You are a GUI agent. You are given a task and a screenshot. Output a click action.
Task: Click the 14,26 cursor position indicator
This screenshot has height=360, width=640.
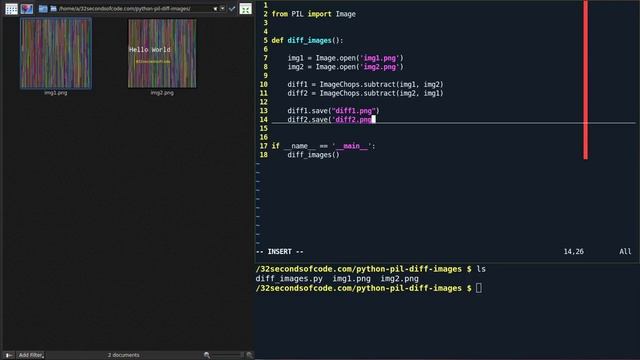pos(573,252)
